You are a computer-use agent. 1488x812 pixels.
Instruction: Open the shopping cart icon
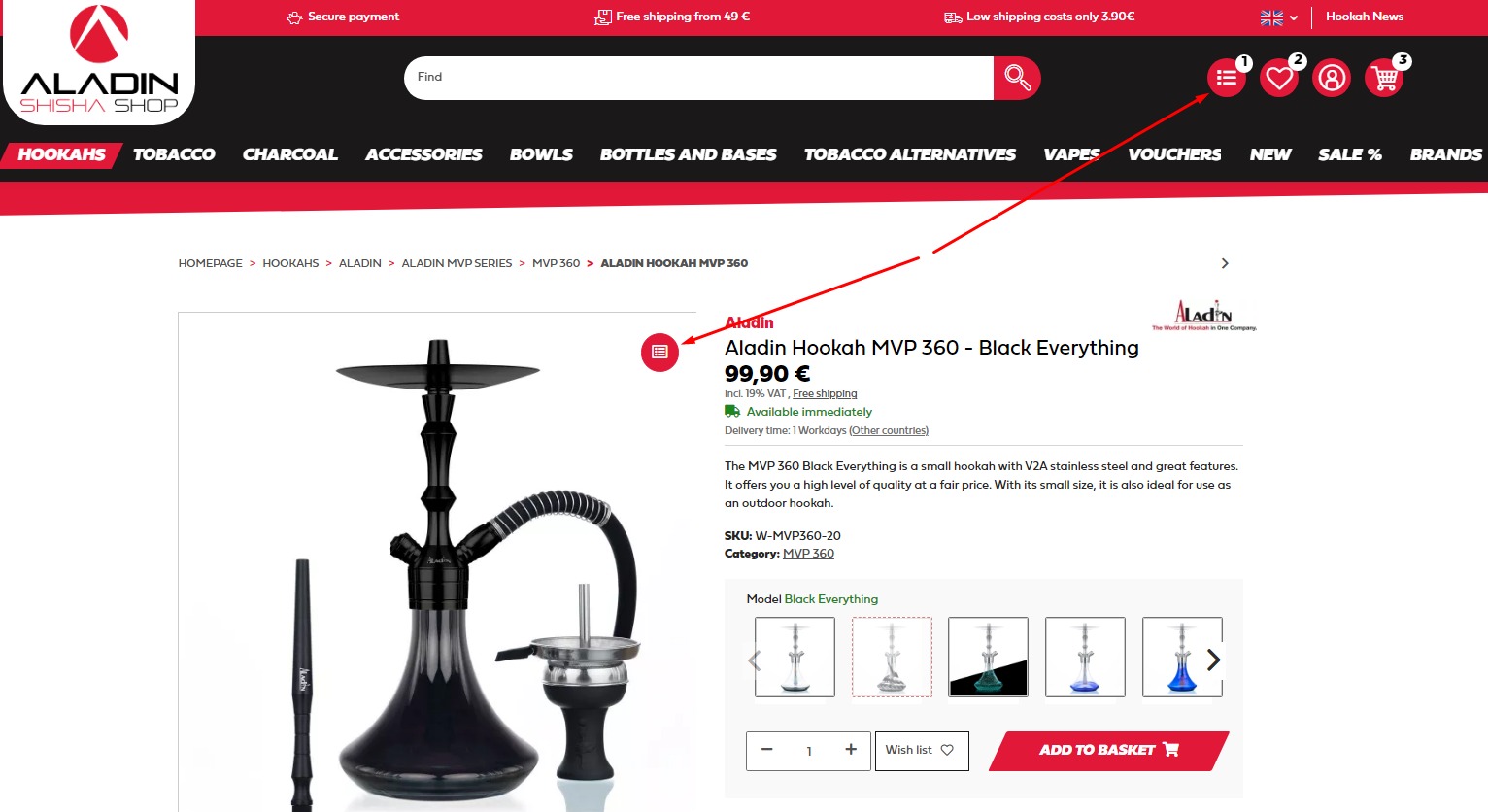point(1384,78)
